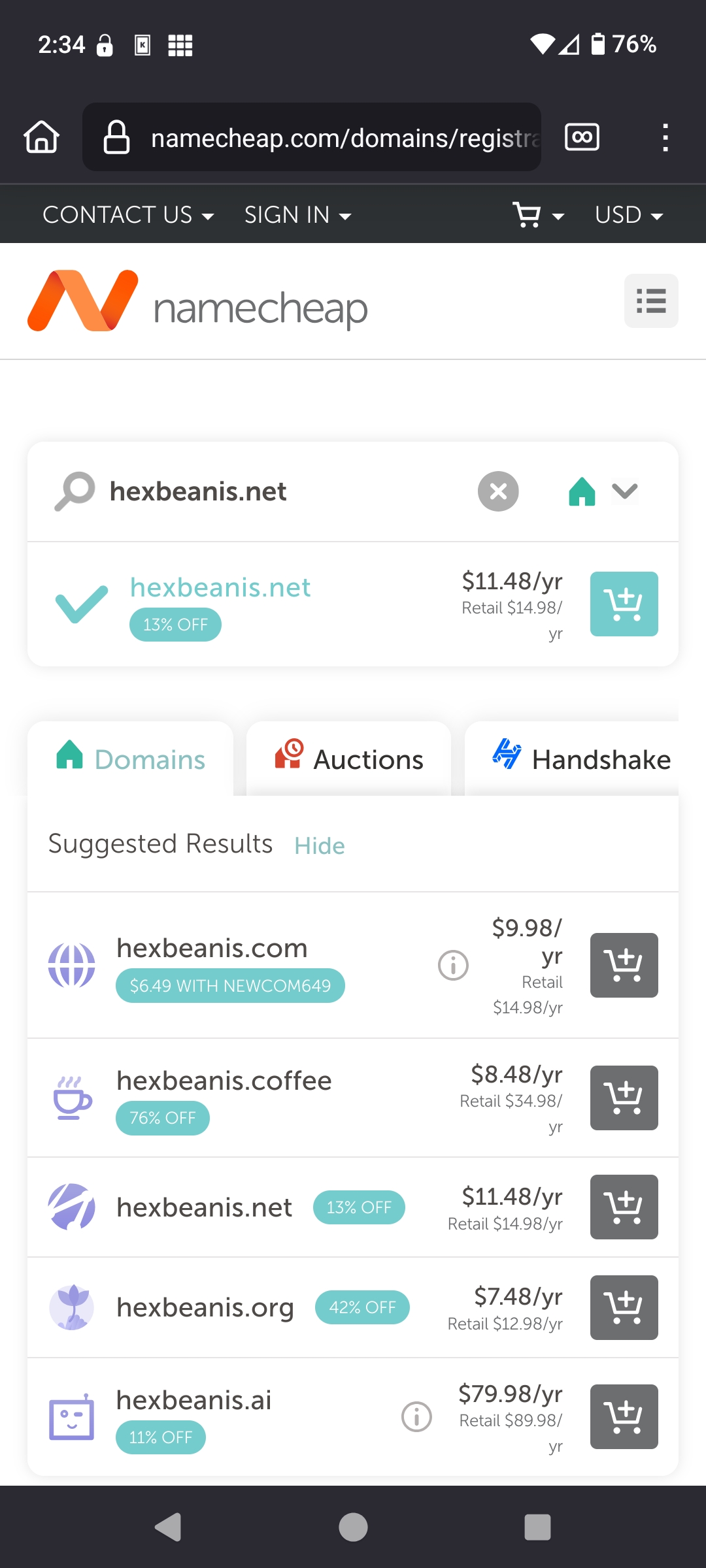Clear the domain search field
The image size is (706, 1568).
(x=498, y=491)
